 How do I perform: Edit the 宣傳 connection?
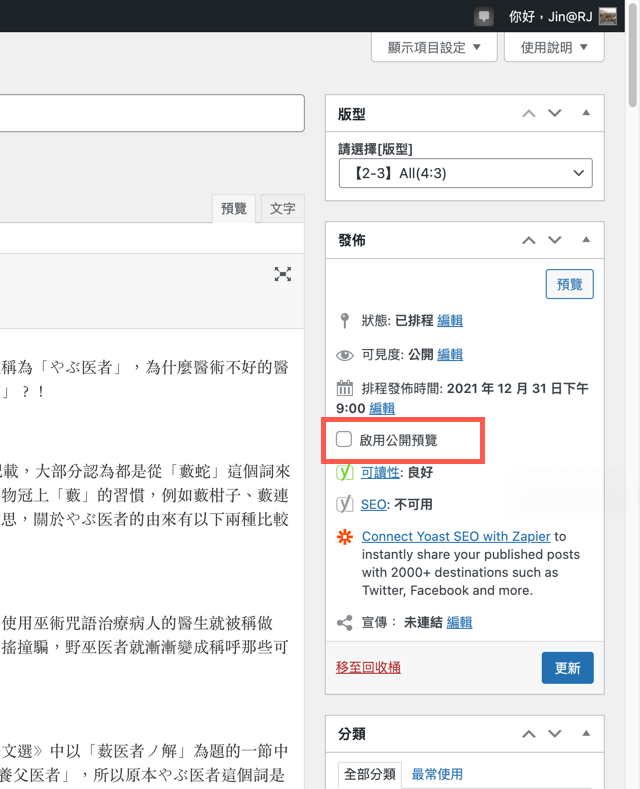459,623
